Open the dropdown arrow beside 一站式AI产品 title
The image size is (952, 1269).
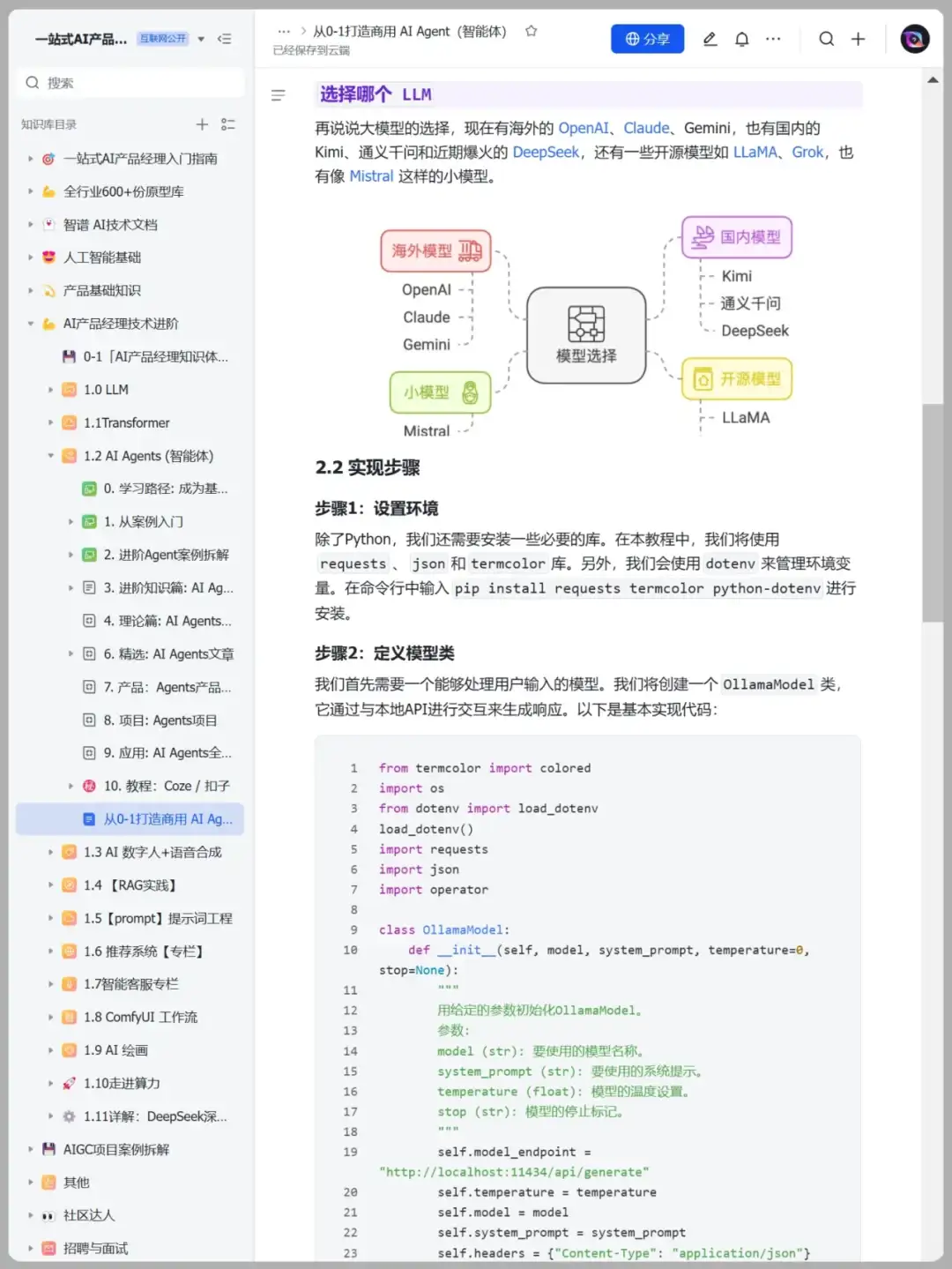[201, 39]
